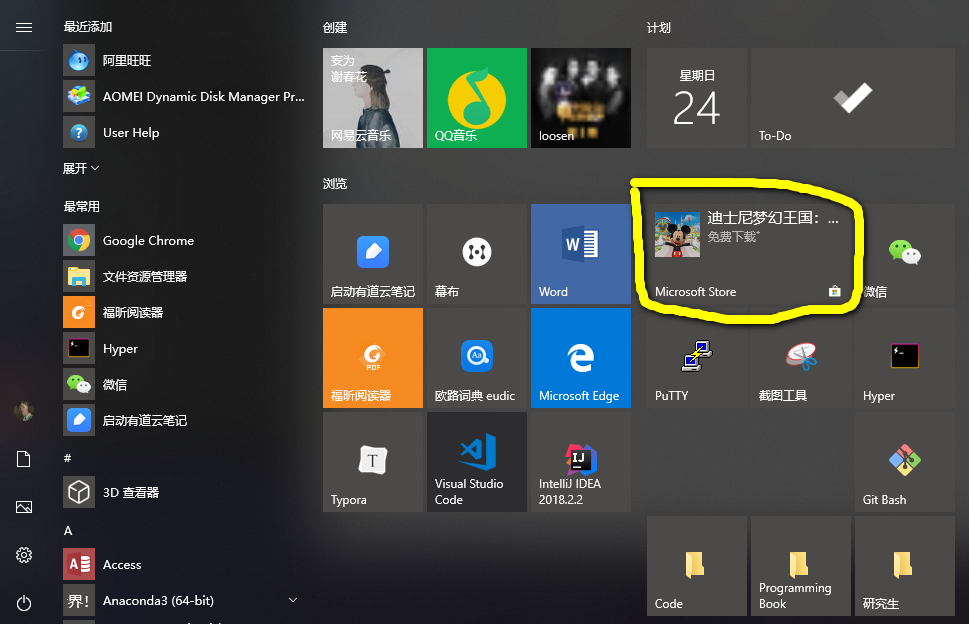Open 文件资源管理器 from app list

(144, 277)
